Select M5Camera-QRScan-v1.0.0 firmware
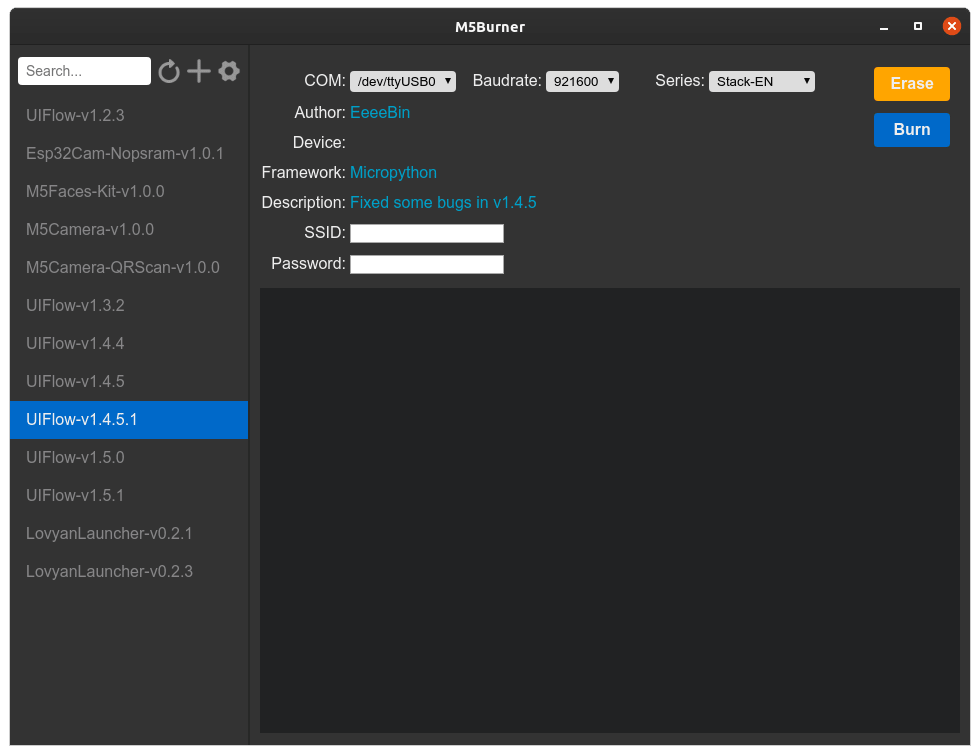 [129, 268]
